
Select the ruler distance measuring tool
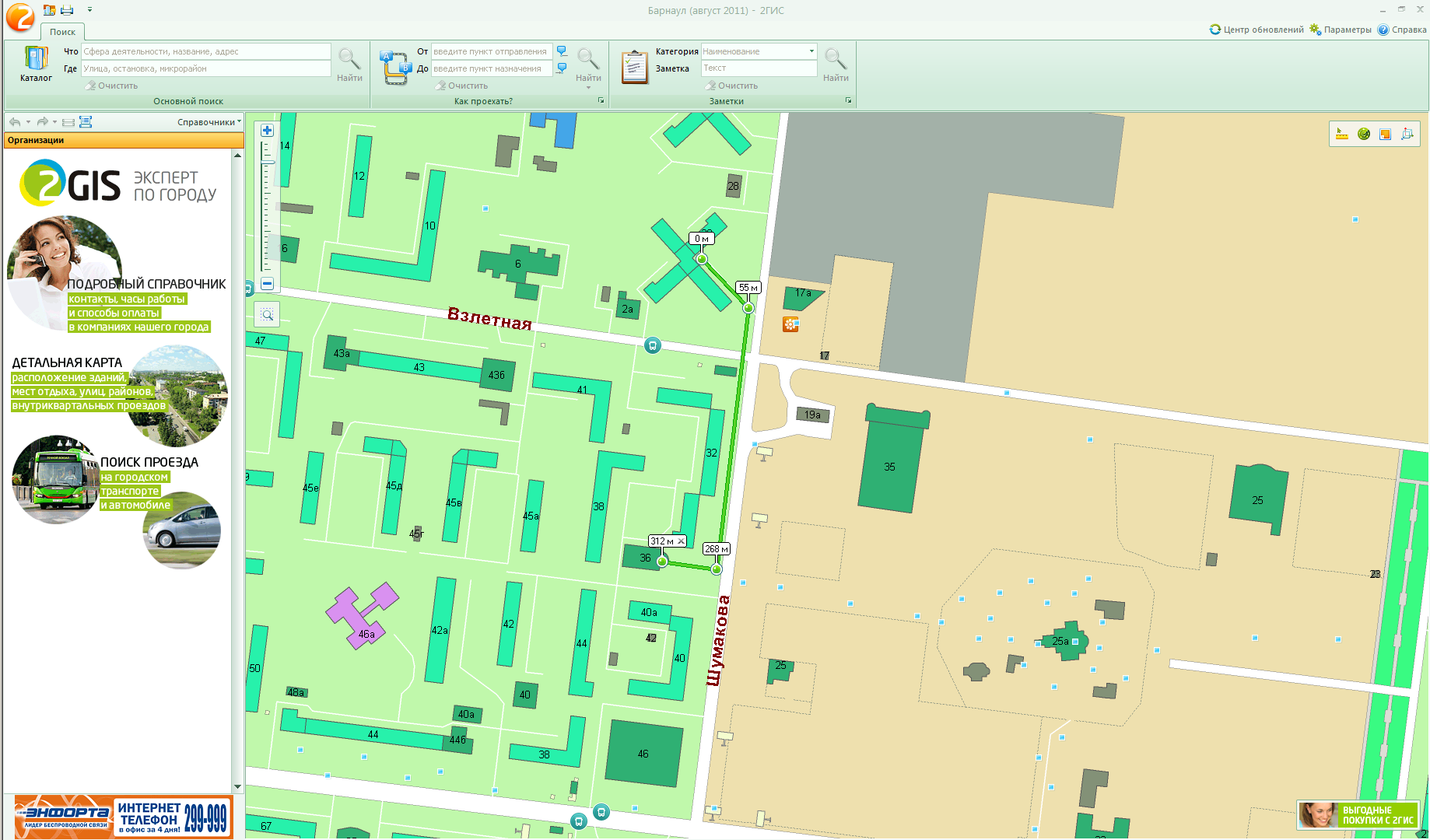1342,134
